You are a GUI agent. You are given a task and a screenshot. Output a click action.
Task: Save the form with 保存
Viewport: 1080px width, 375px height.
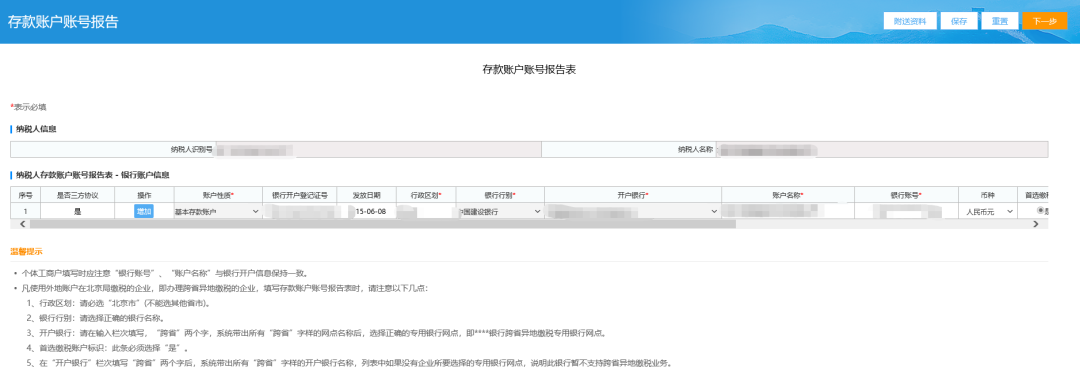click(959, 21)
